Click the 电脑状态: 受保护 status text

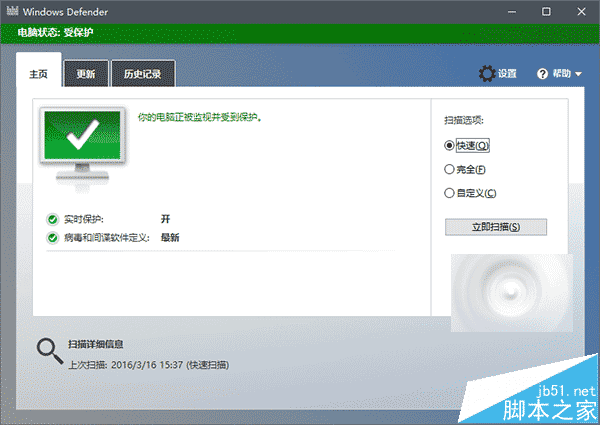tap(55, 33)
